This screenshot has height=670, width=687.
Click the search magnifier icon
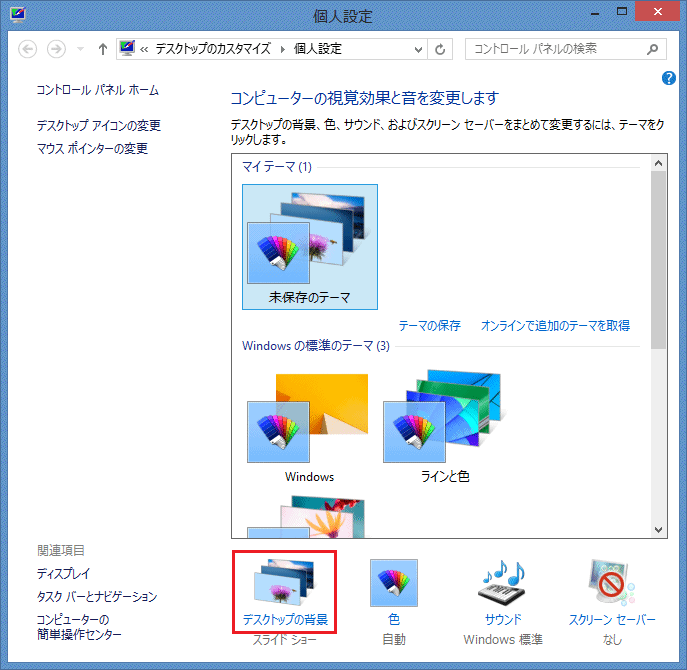(x=652, y=49)
